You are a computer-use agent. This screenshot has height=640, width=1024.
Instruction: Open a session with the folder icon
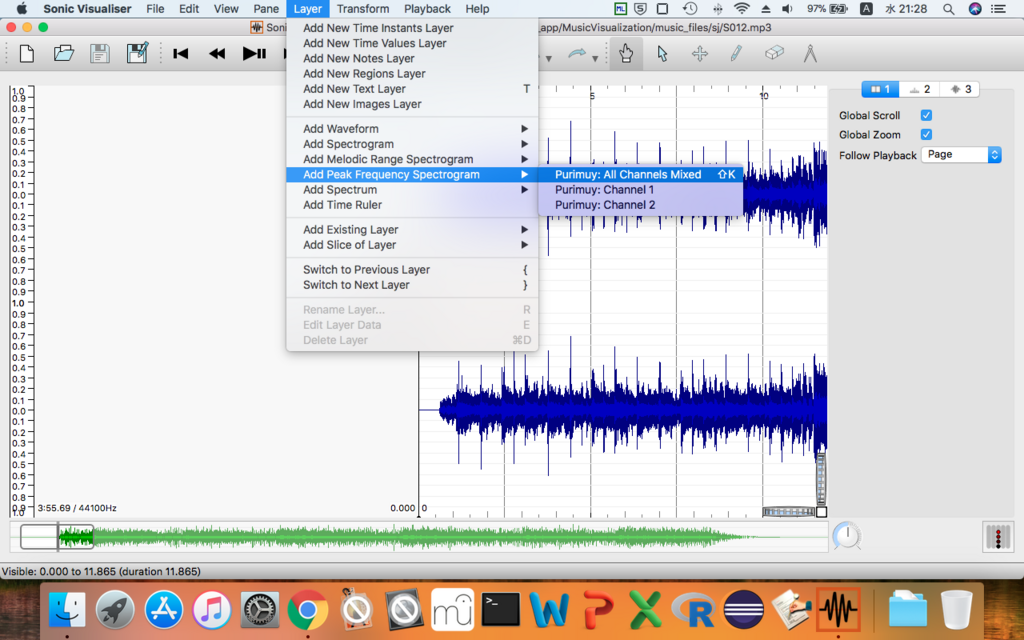pos(63,54)
